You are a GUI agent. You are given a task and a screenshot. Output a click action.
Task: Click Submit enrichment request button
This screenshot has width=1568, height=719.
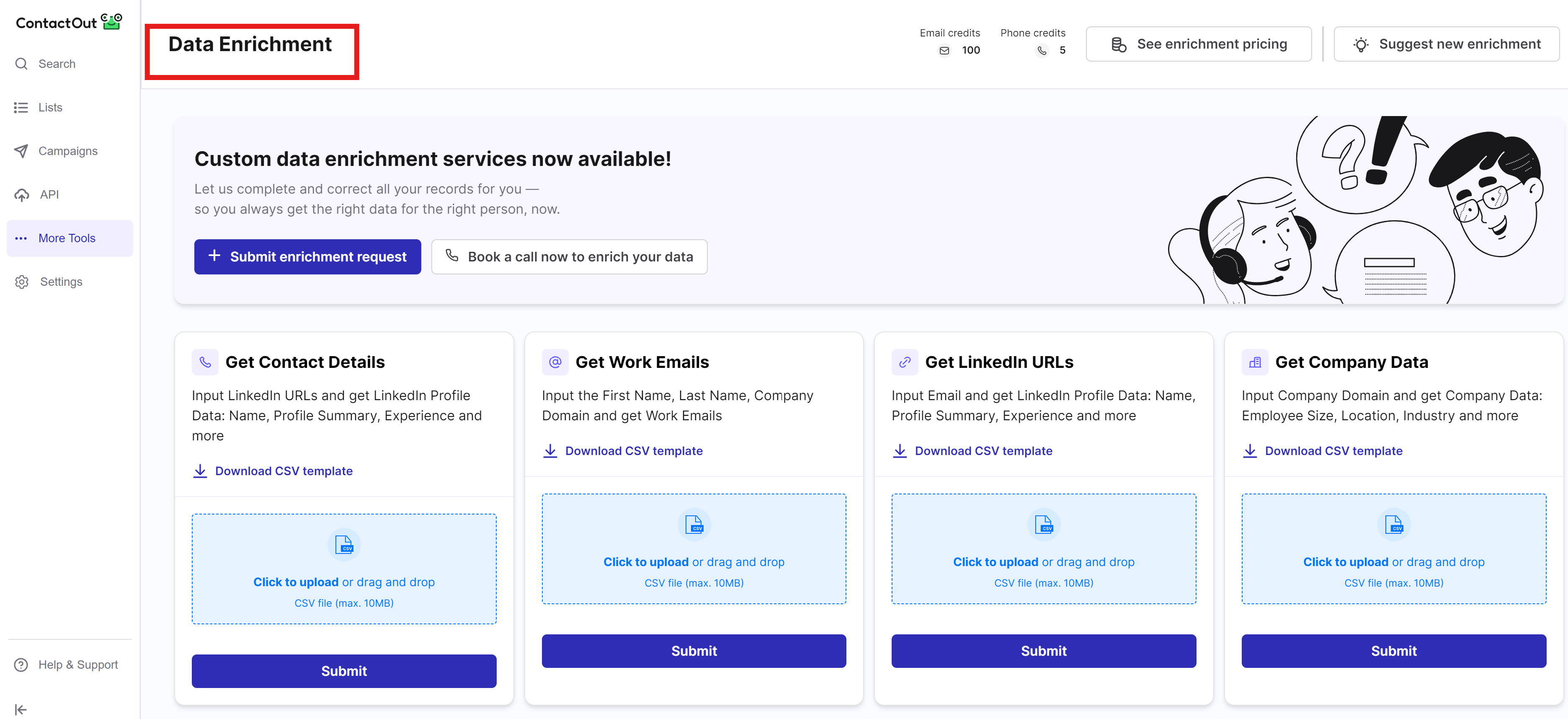click(307, 257)
